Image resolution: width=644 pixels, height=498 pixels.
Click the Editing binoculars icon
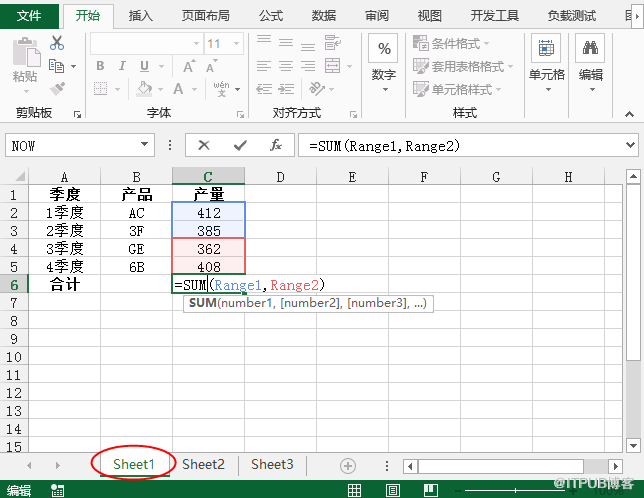pyautogui.click(x=590, y=49)
